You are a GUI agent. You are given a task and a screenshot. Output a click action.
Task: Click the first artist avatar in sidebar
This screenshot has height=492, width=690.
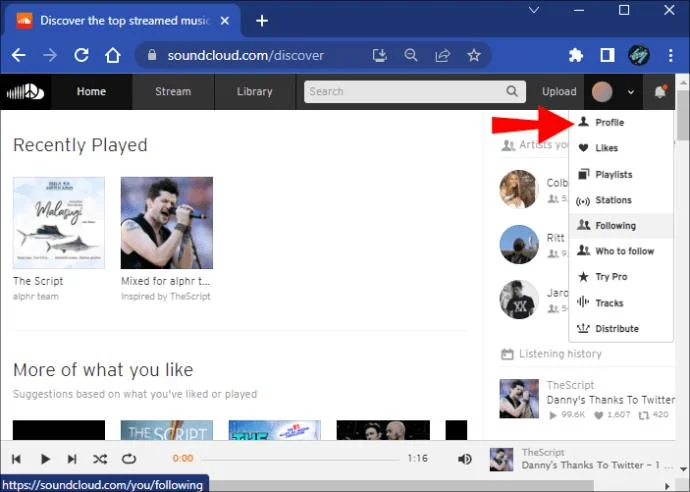click(x=519, y=189)
